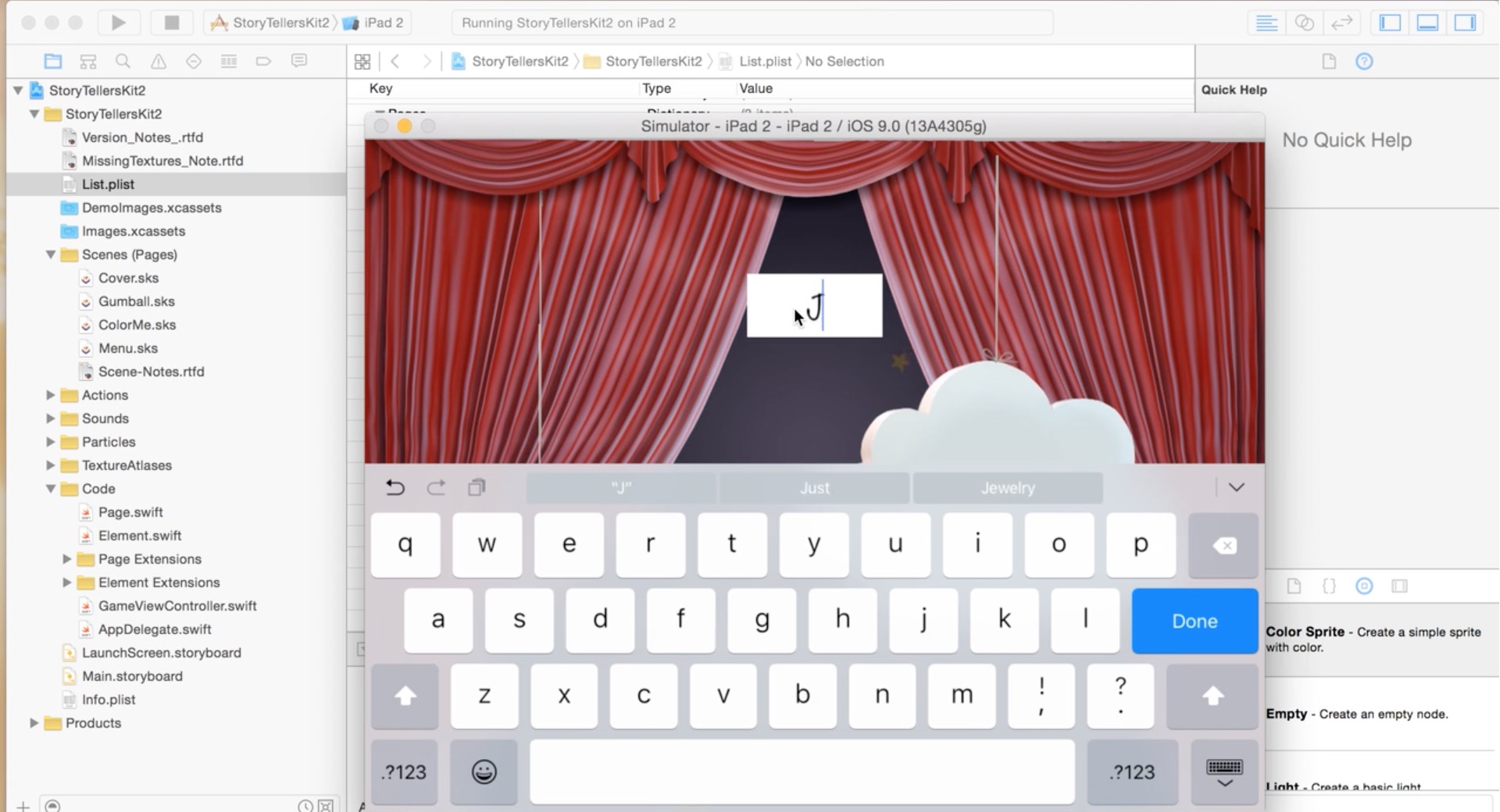Click the text field containing J
Viewport: 1500px width, 812px height.
814,305
